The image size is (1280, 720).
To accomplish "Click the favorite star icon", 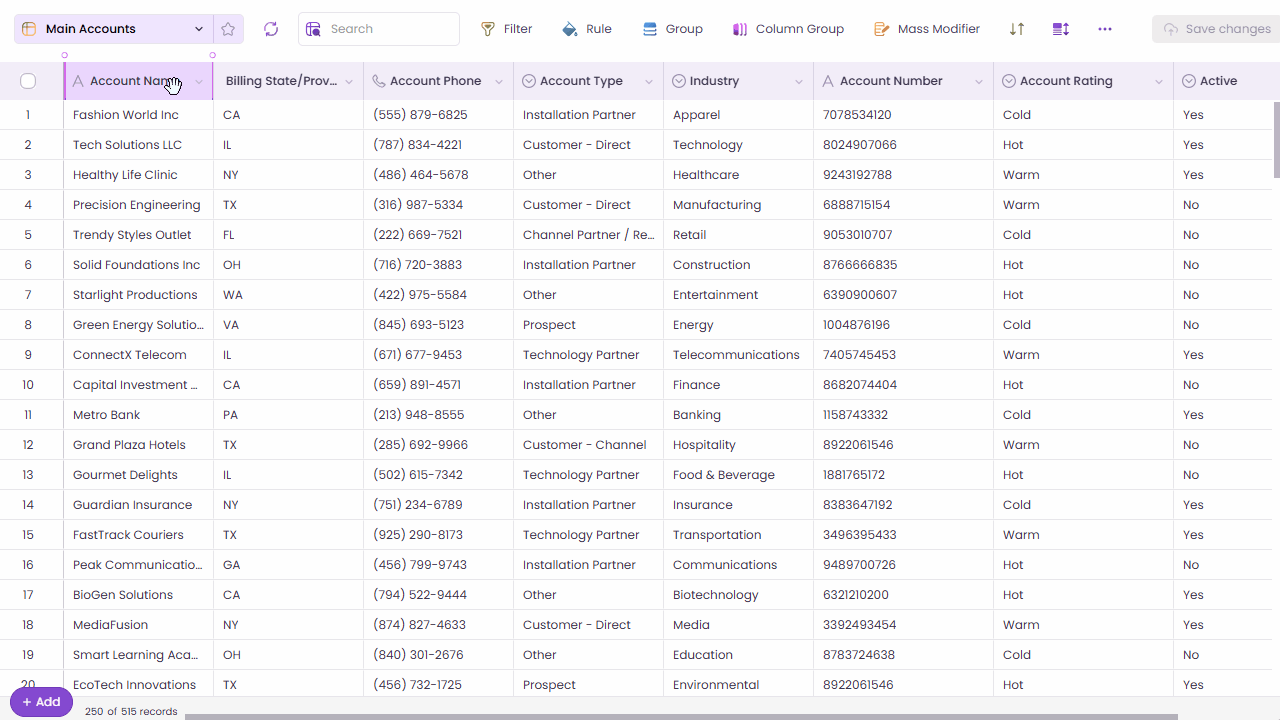I will [228, 29].
